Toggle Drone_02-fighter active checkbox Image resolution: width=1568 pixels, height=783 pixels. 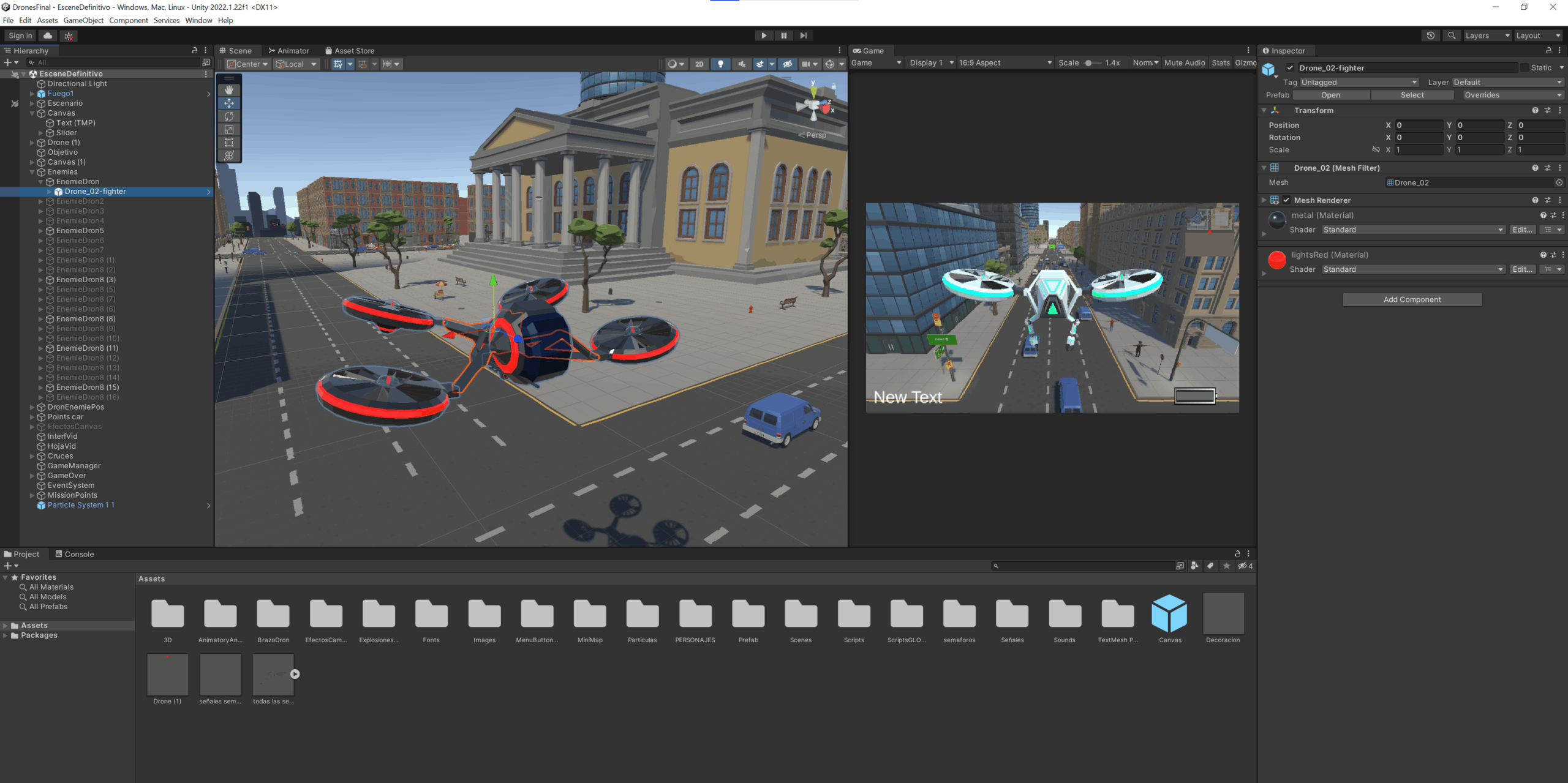(x=1290, y=68)
